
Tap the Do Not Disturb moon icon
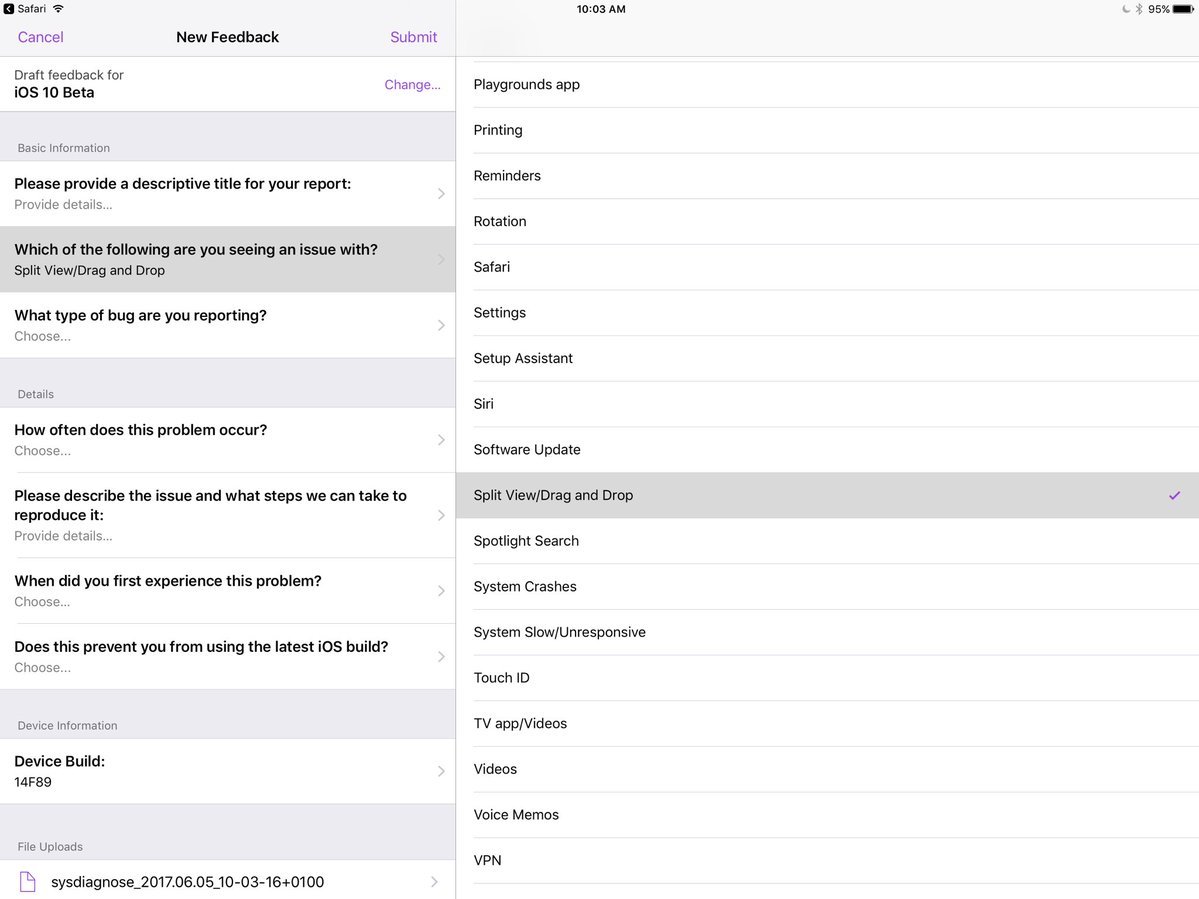click(x=1125, y=9)
